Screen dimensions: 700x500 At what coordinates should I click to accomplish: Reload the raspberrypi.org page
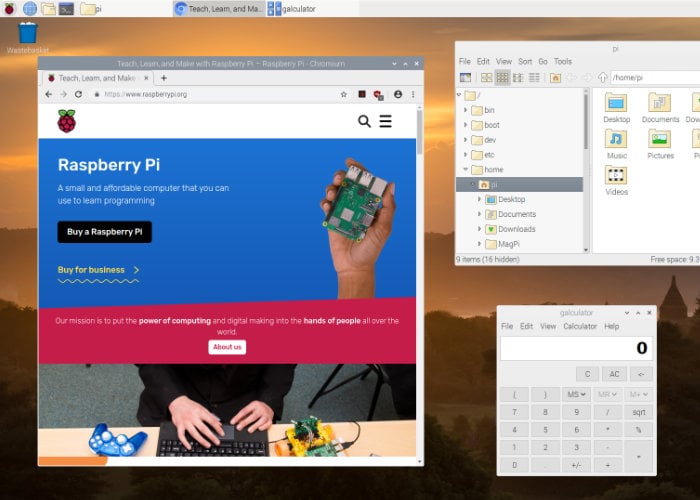(x=79, y=94)
